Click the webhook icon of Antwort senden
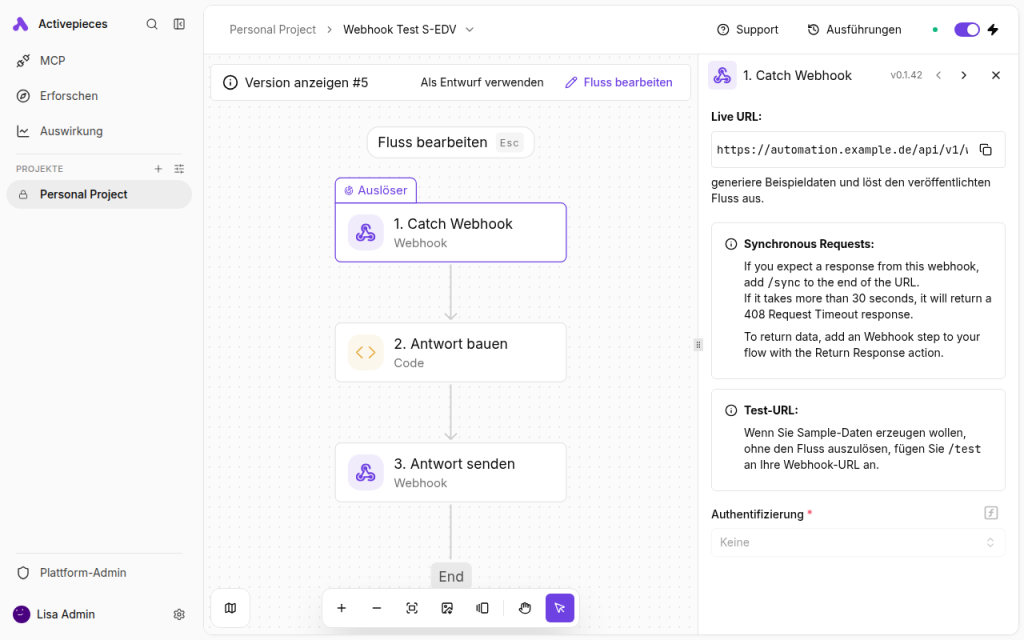 366,473
